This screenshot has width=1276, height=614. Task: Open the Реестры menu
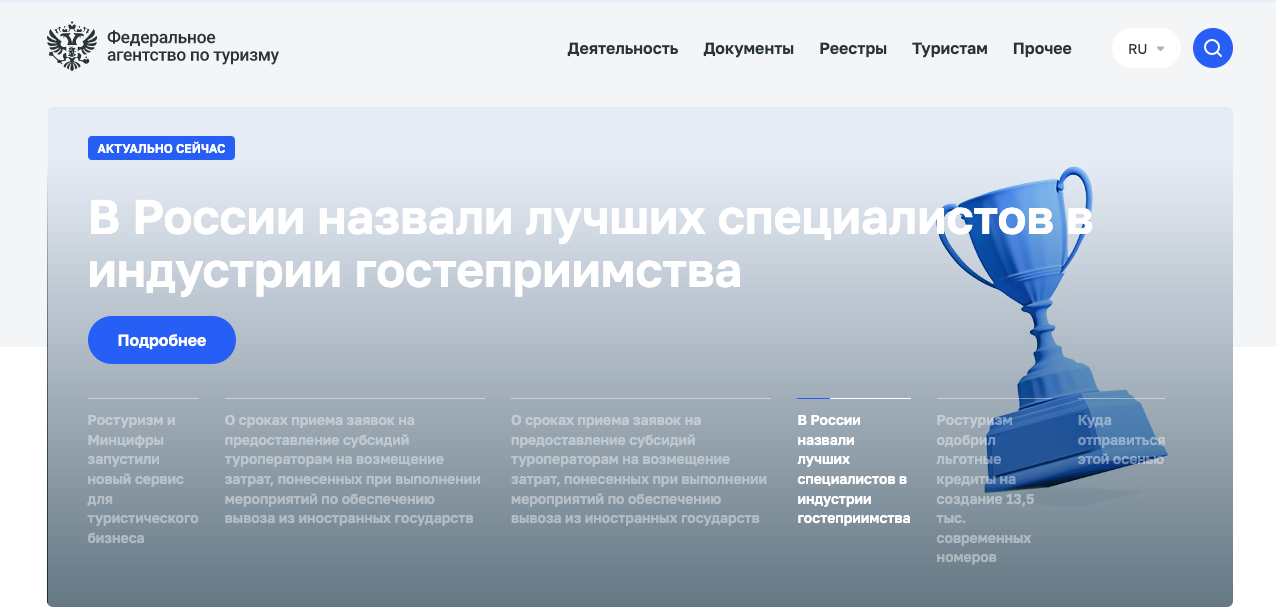tap(852, 48)
